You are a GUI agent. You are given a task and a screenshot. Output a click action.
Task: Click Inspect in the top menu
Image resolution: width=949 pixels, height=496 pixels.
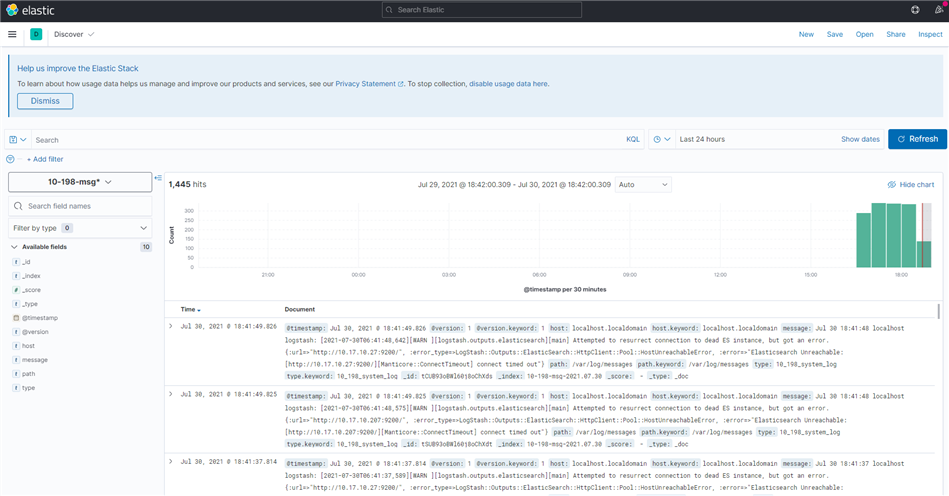[930, 34]
